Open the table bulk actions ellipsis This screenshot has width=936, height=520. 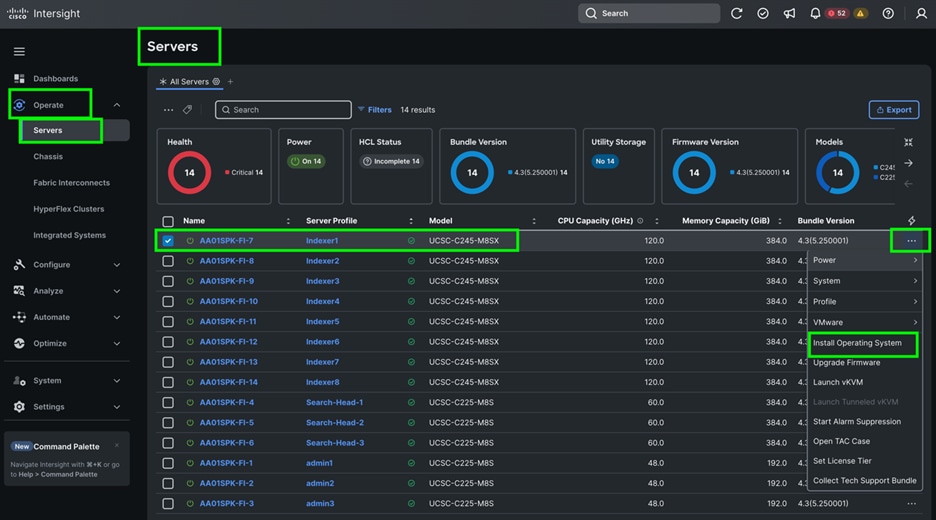168,110
